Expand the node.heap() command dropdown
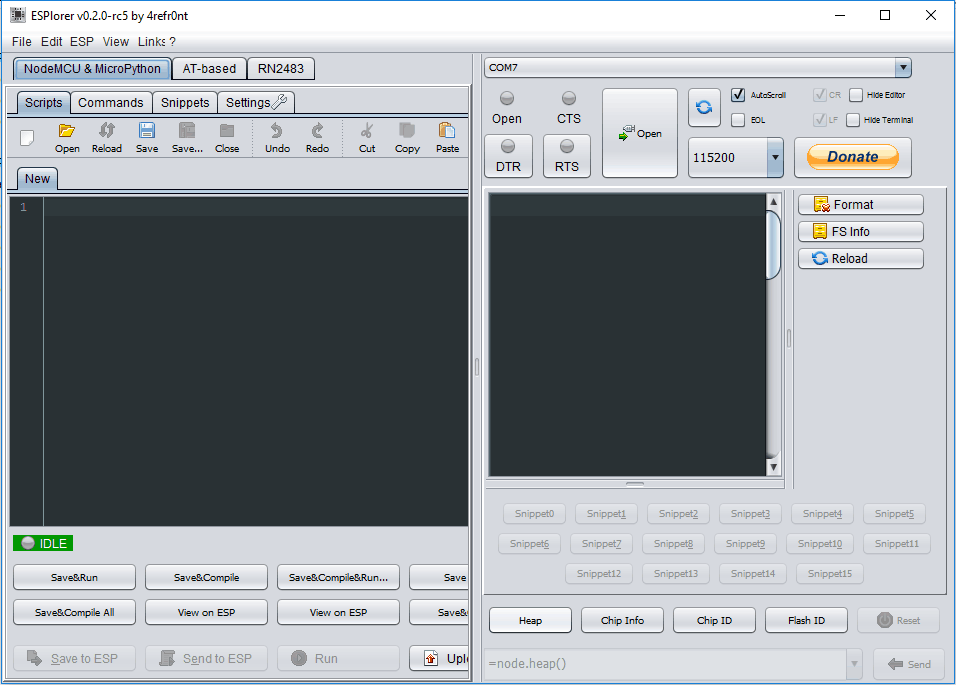Viewport: 956px width, 685px height. pos(854,663)
